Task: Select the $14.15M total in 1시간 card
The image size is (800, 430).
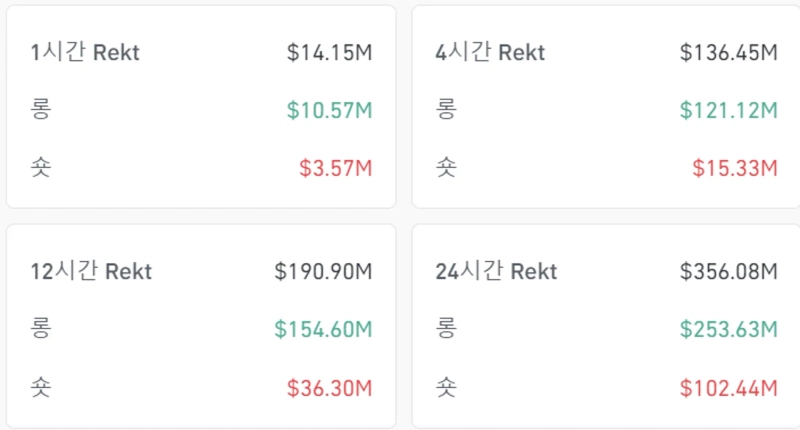Action: pyautogui.click(x=329, y=53)
